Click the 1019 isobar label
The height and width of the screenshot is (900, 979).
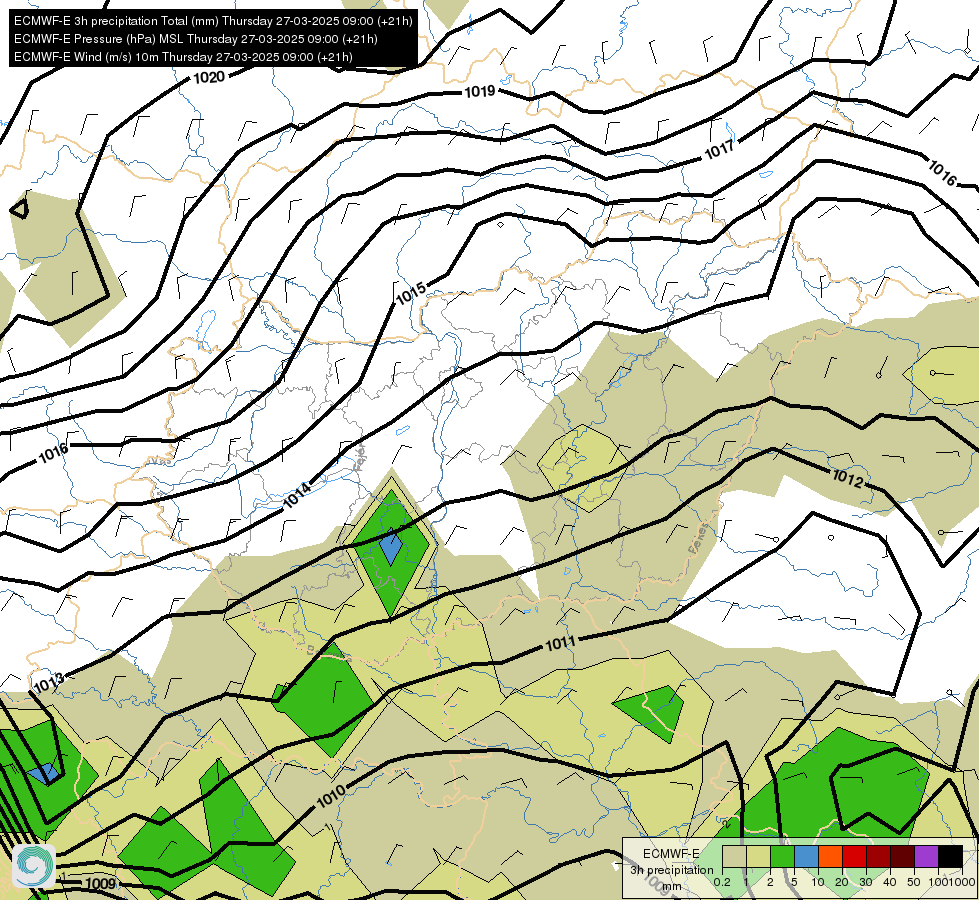point(480,92)
